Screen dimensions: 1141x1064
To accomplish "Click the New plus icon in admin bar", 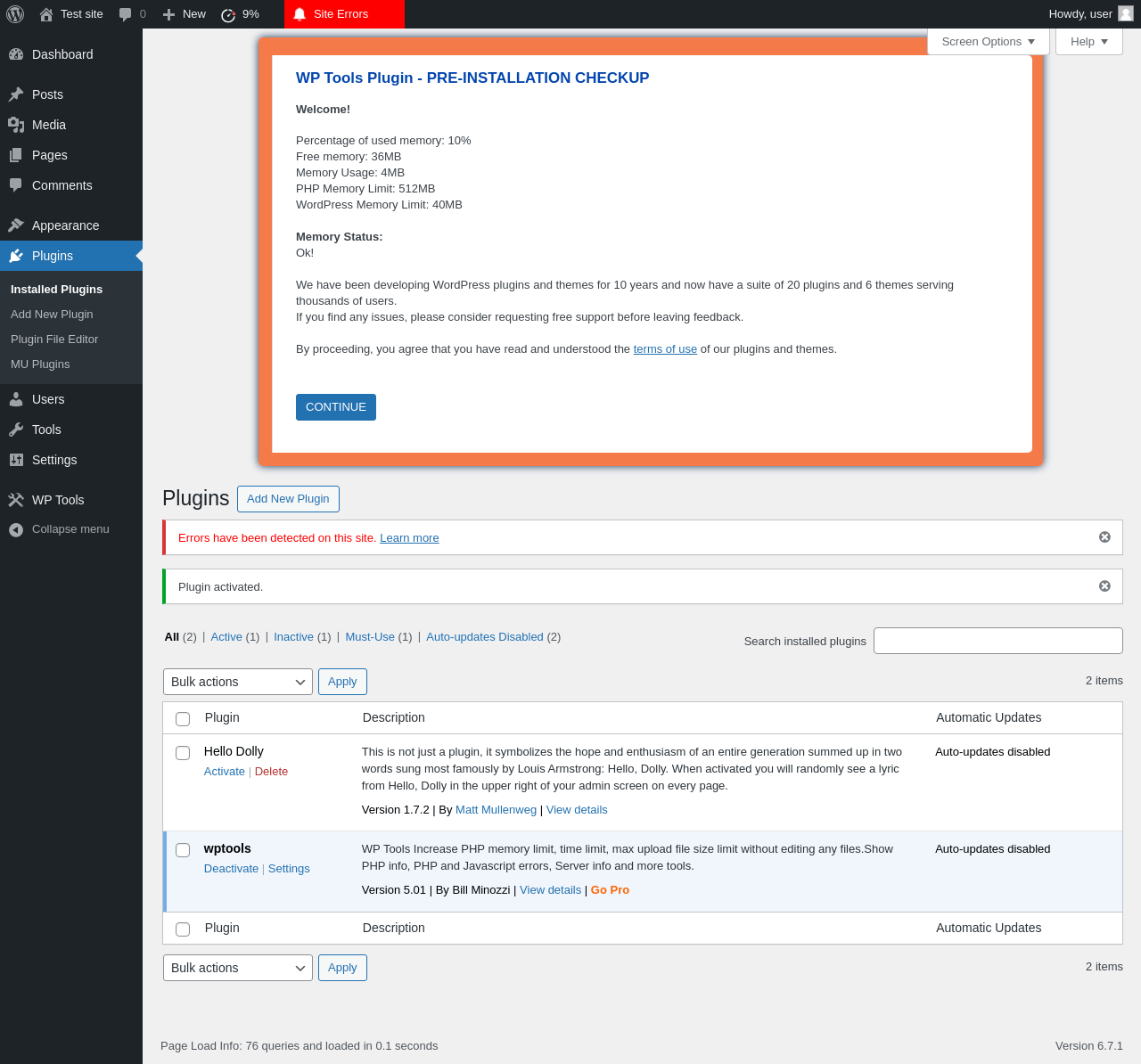I will [168, 14].
